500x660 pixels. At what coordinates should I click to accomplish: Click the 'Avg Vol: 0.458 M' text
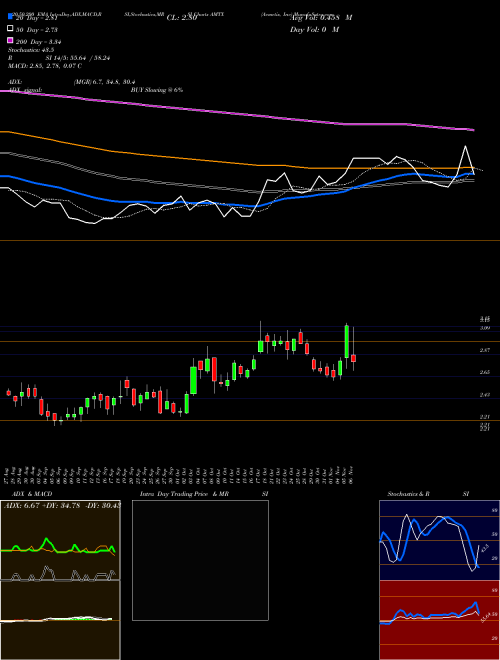(321, 18)
